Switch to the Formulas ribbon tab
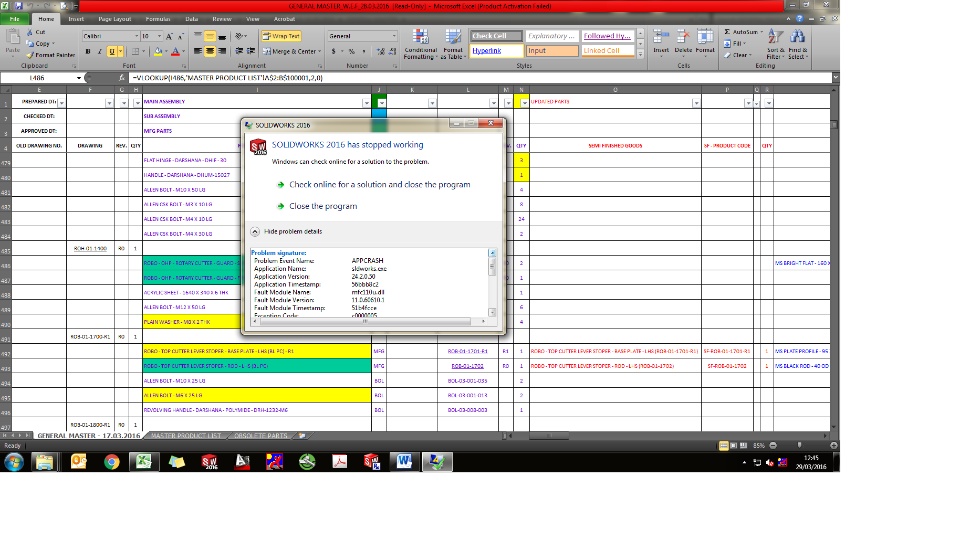The width and height of the screenshot is (960, 540). [158, 19]
